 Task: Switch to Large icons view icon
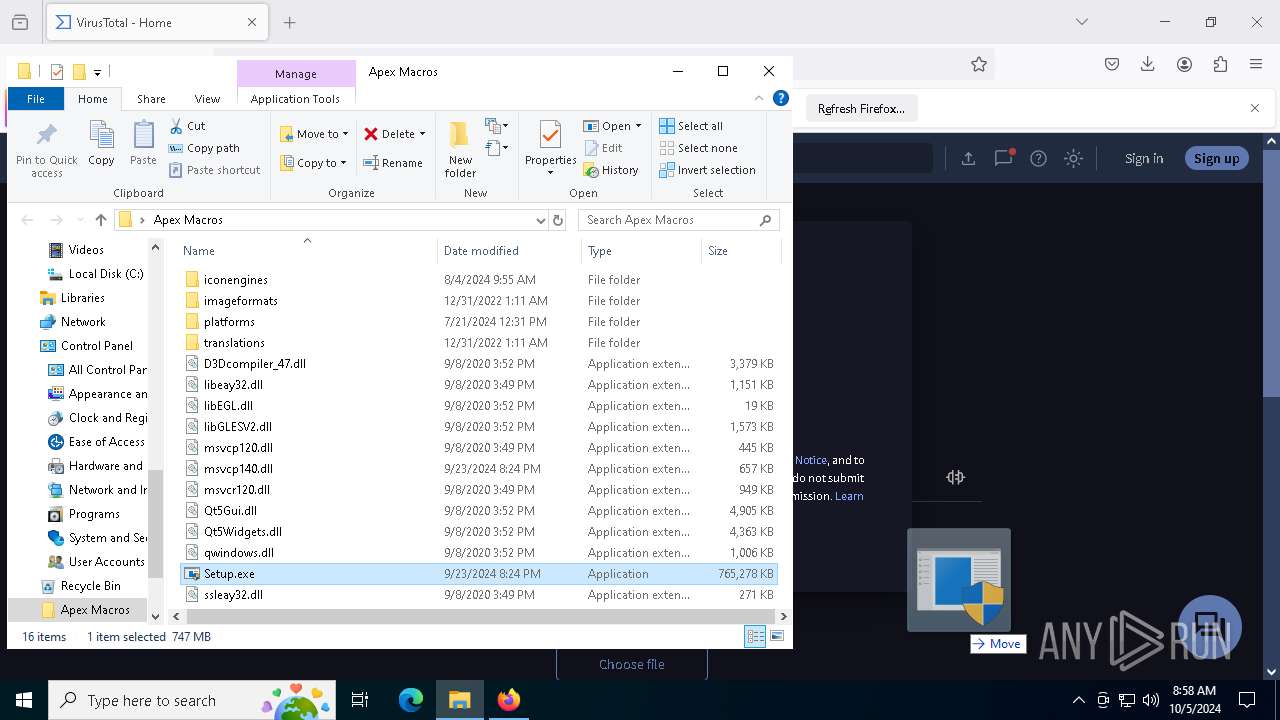pos(777,636)
